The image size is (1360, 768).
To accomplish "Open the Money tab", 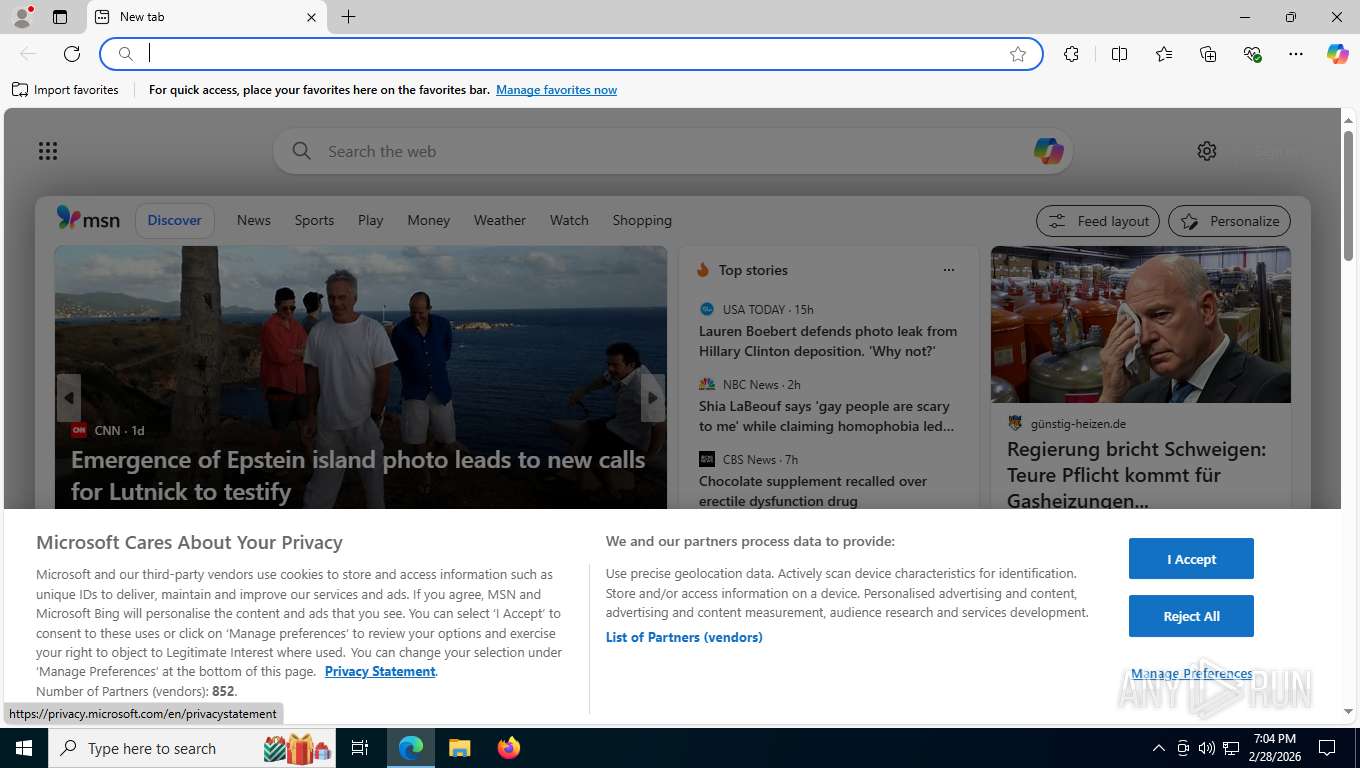I will pos(428,220).
